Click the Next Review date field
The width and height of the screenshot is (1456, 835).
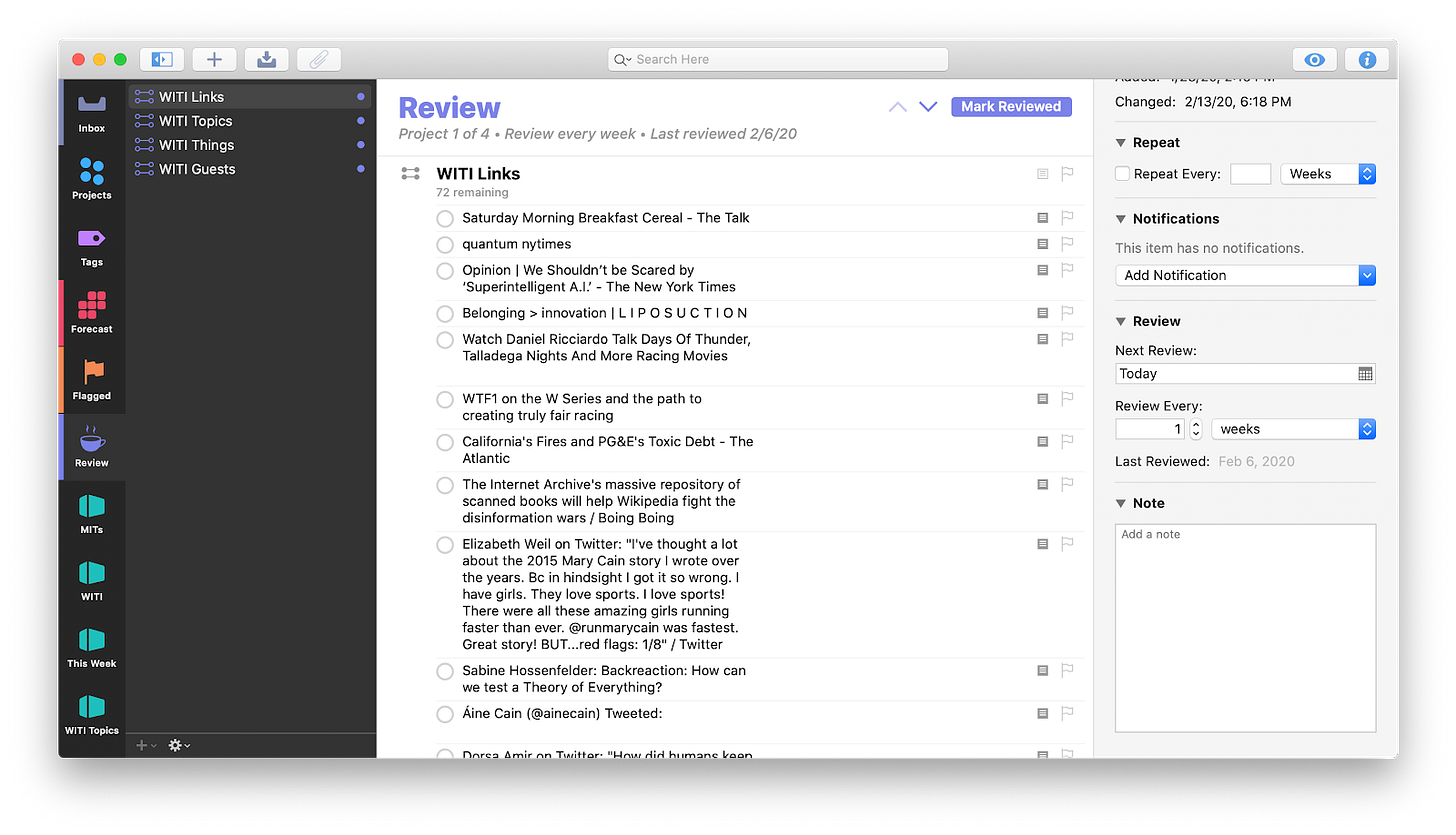1245,373
